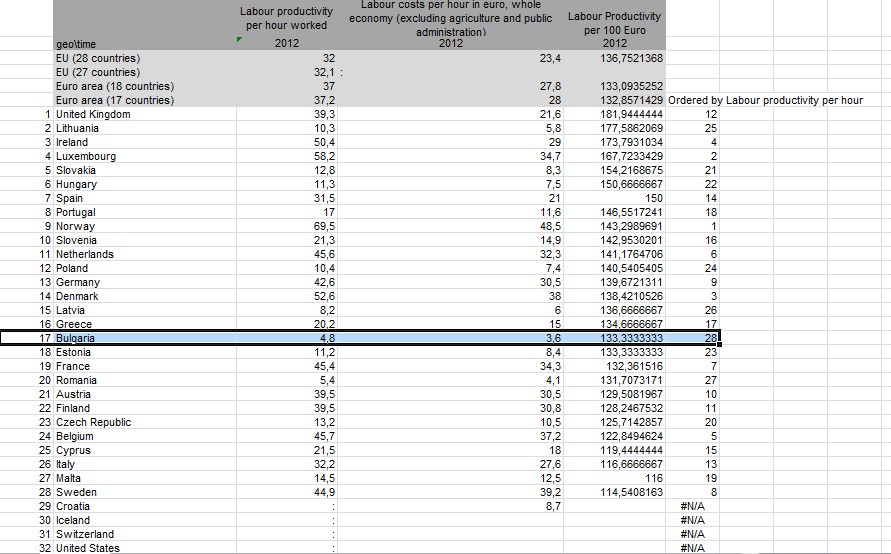
Task: Click row number 1 beside United Kingdom
Action: 48,114
